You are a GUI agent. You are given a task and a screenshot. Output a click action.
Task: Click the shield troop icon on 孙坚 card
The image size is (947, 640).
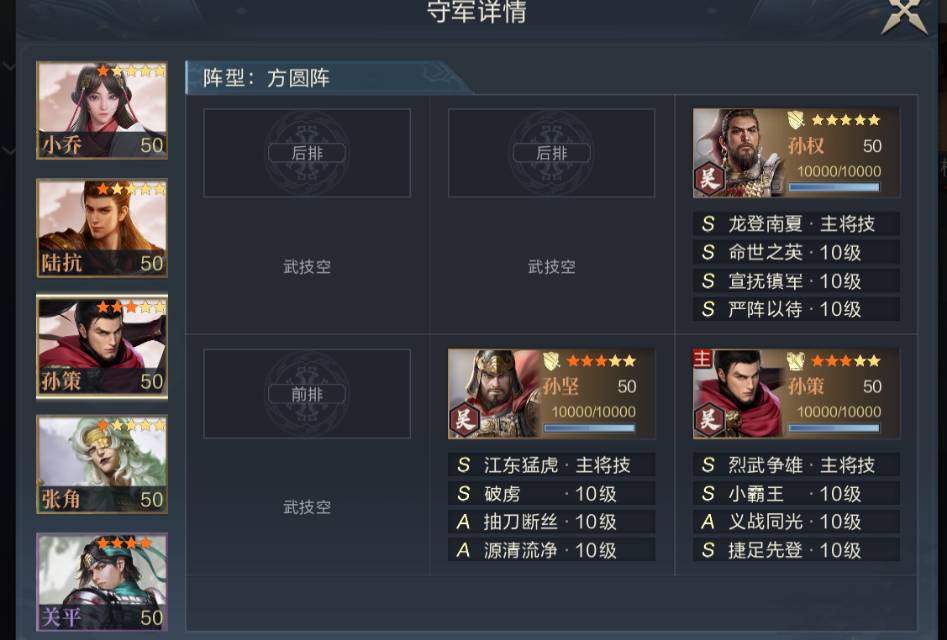551,361
